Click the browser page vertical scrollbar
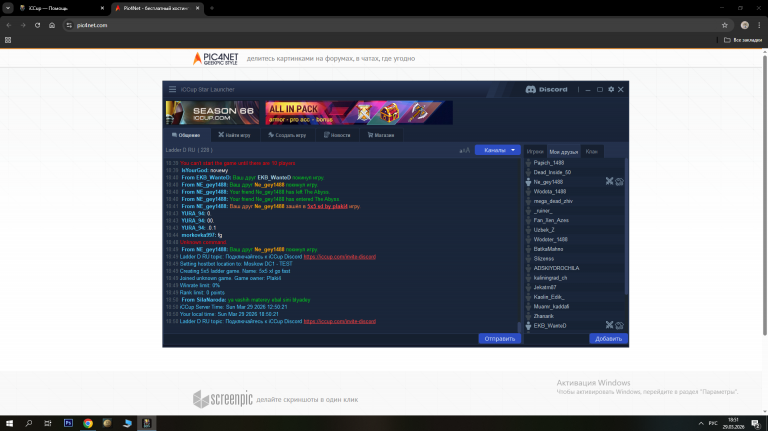 (765, 193)
